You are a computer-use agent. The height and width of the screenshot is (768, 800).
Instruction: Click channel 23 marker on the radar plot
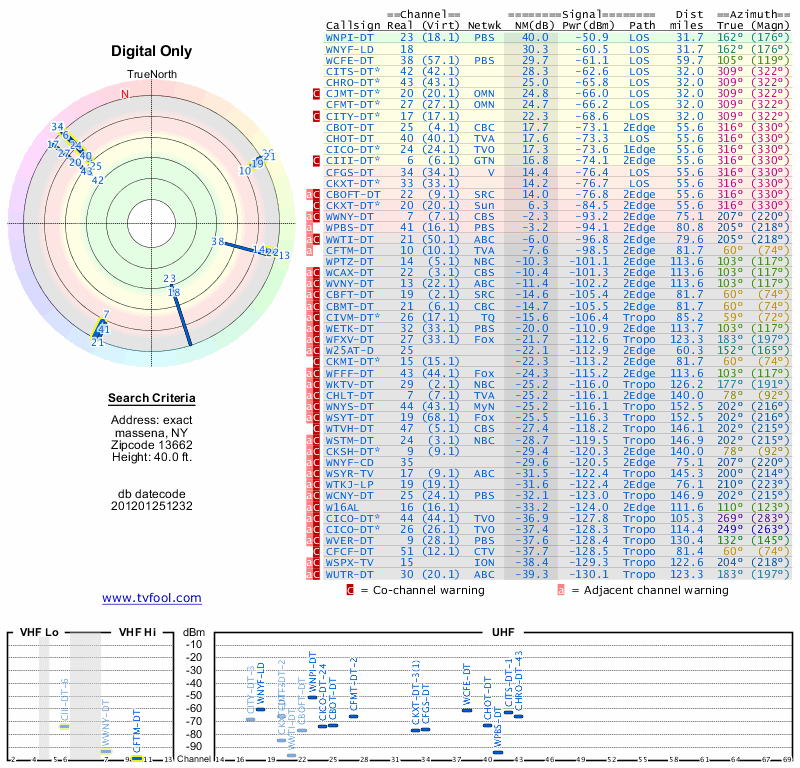(170, 280)
